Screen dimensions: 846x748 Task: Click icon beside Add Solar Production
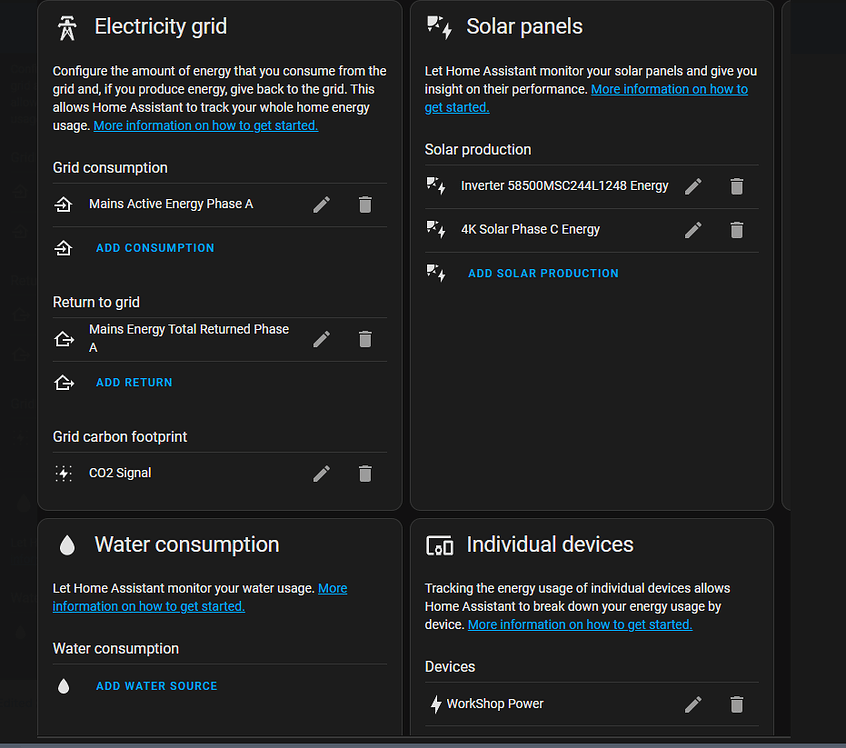point(436,273)
